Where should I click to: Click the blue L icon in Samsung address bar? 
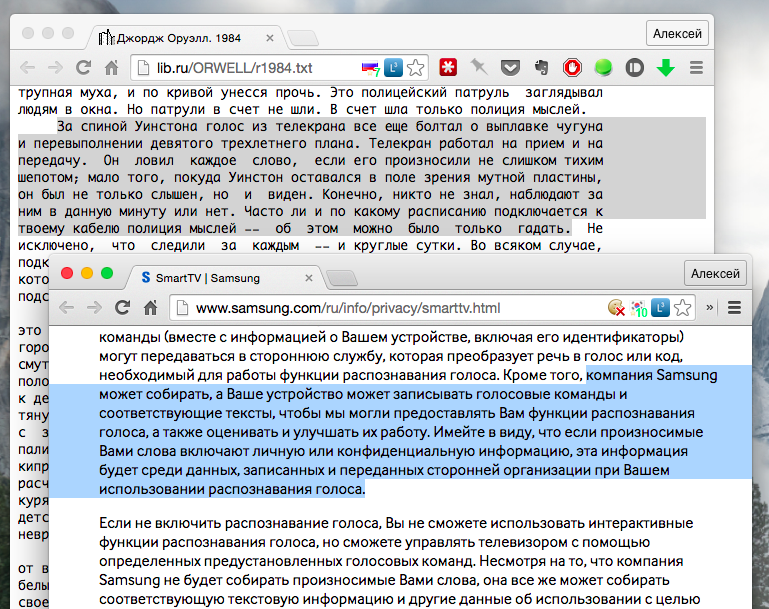tap(661, 308)
